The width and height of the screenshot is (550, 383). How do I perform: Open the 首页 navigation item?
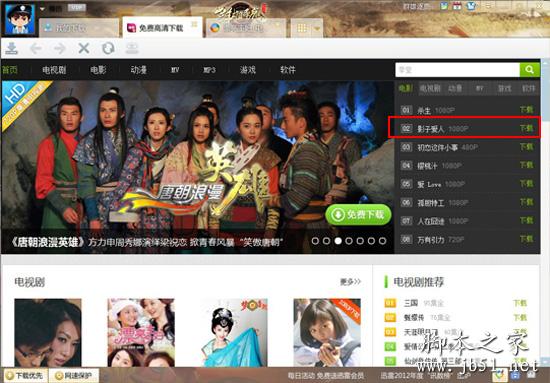[10, 69]
